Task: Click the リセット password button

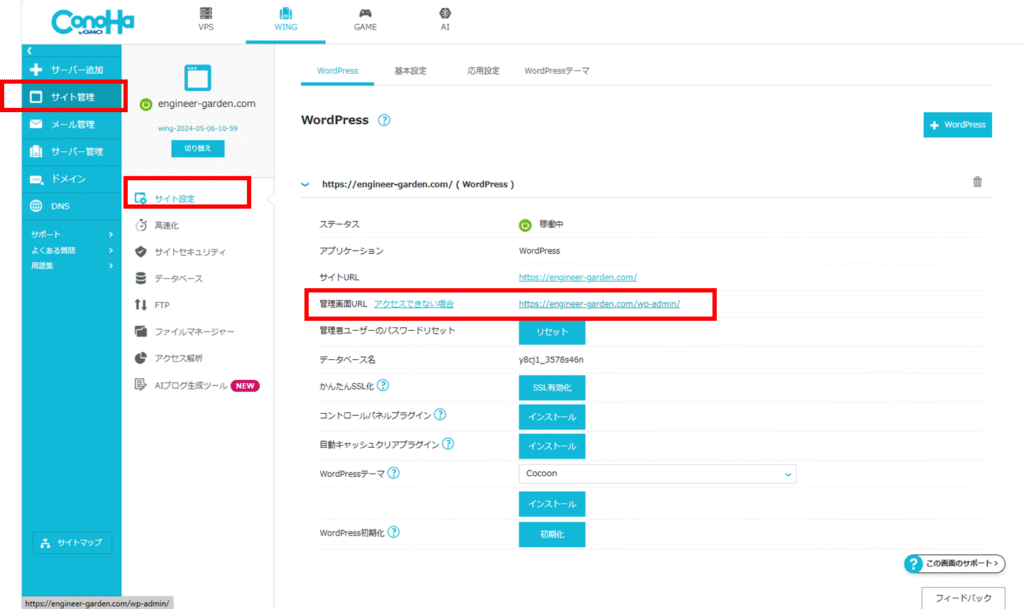Action: (552, 332)
